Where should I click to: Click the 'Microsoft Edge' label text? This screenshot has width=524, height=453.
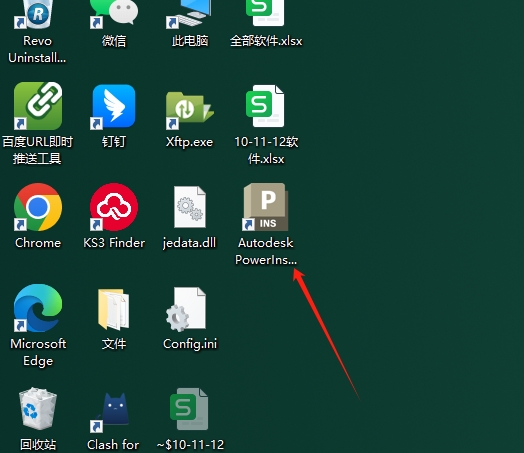(38, 352)
